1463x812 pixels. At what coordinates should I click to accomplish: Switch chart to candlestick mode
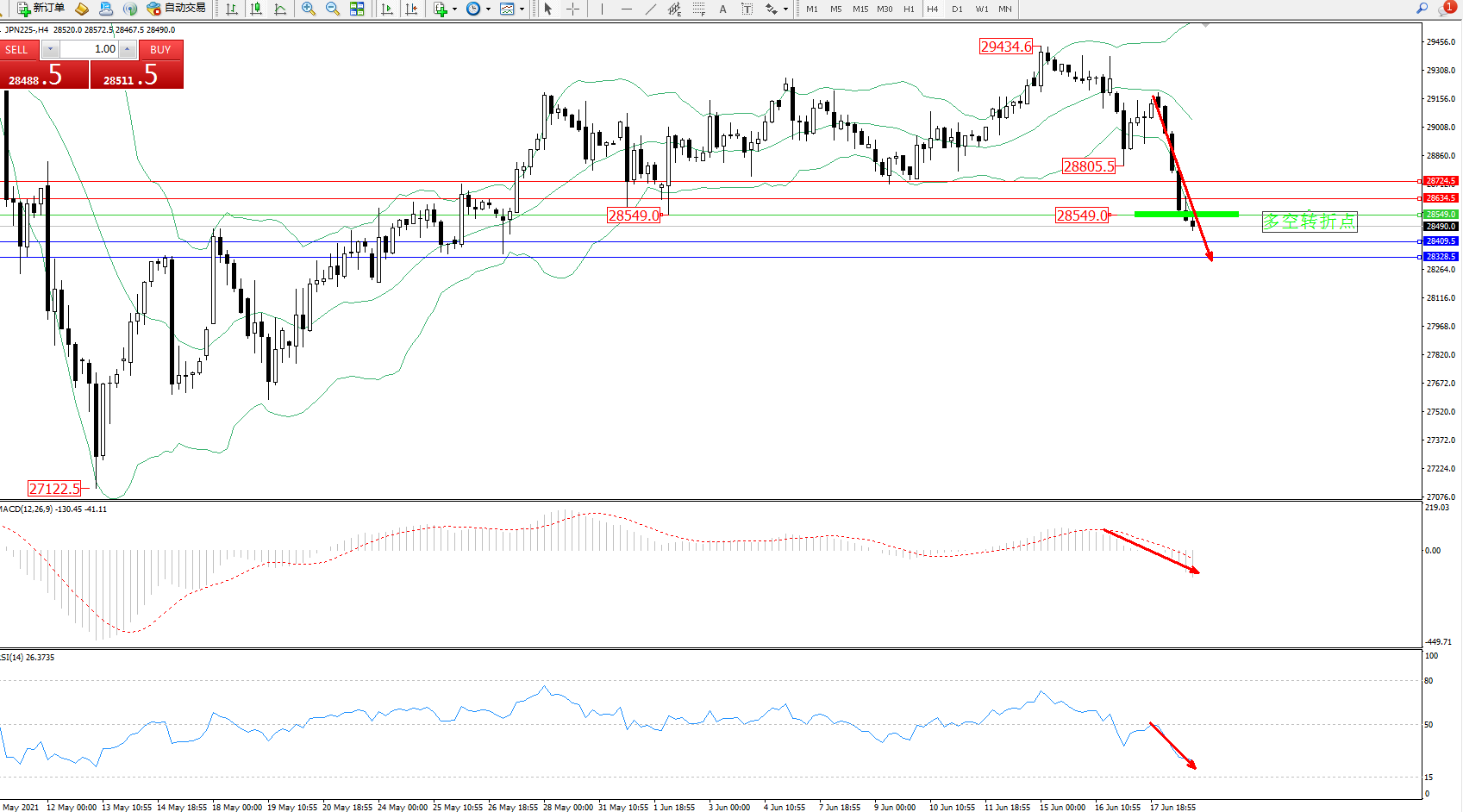point(256,9)
